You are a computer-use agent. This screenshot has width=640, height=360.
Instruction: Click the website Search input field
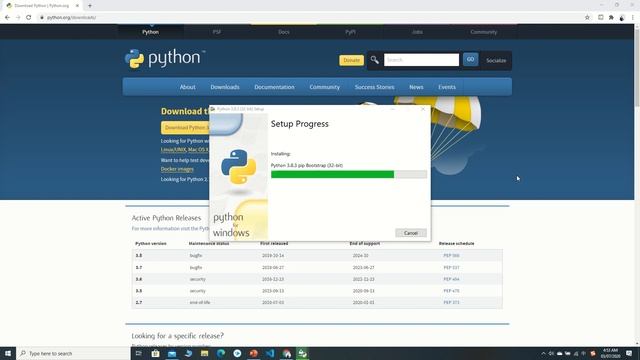[421, 60]
